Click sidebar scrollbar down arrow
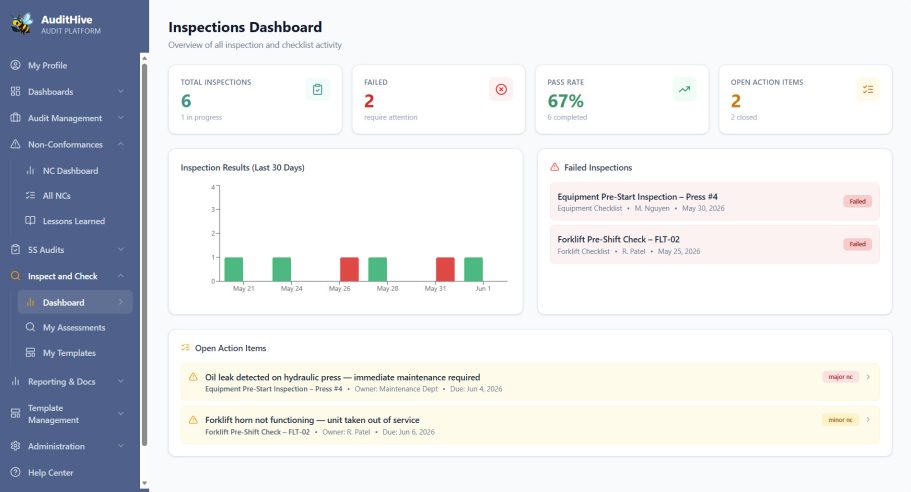911x492 pixels. pyautogui.click(x=145, y=483)
